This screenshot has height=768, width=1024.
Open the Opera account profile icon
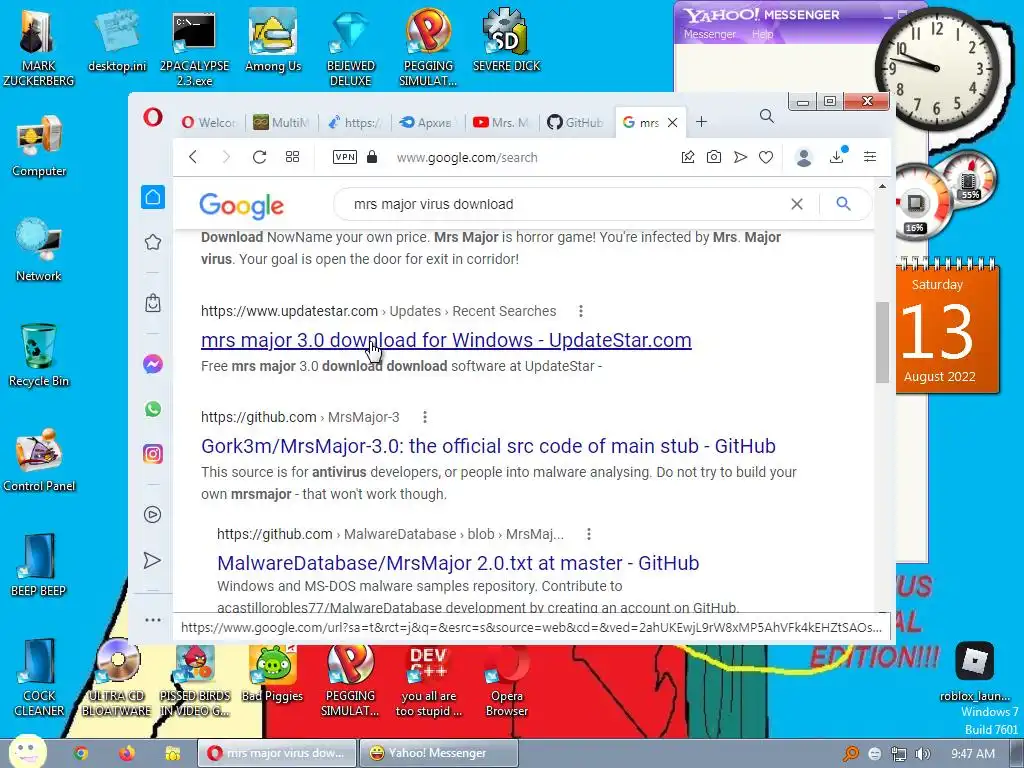[x=804, y=157]
